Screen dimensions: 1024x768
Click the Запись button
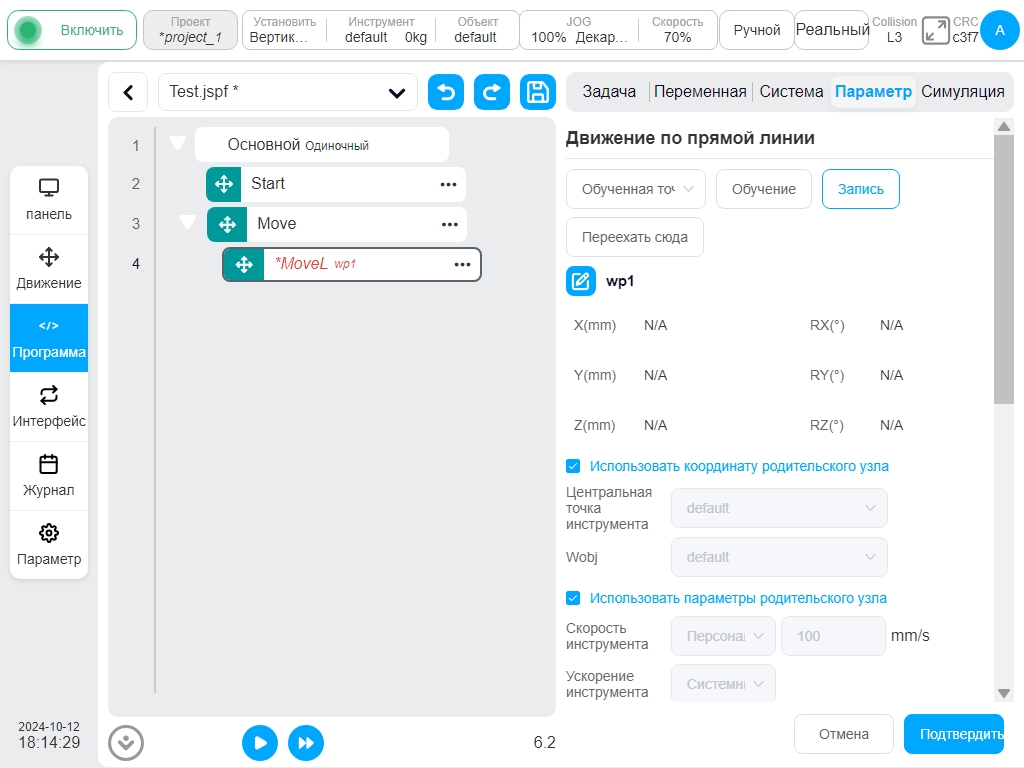(860, 189)
